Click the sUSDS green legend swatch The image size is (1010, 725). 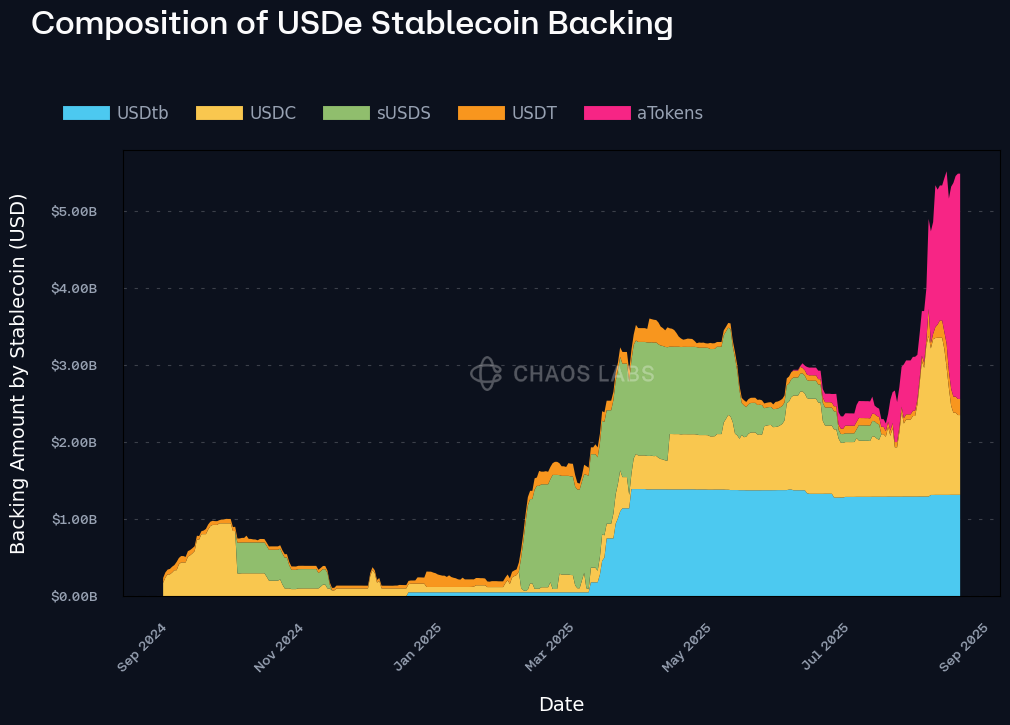pyautogui.click(x=346, y=113)
